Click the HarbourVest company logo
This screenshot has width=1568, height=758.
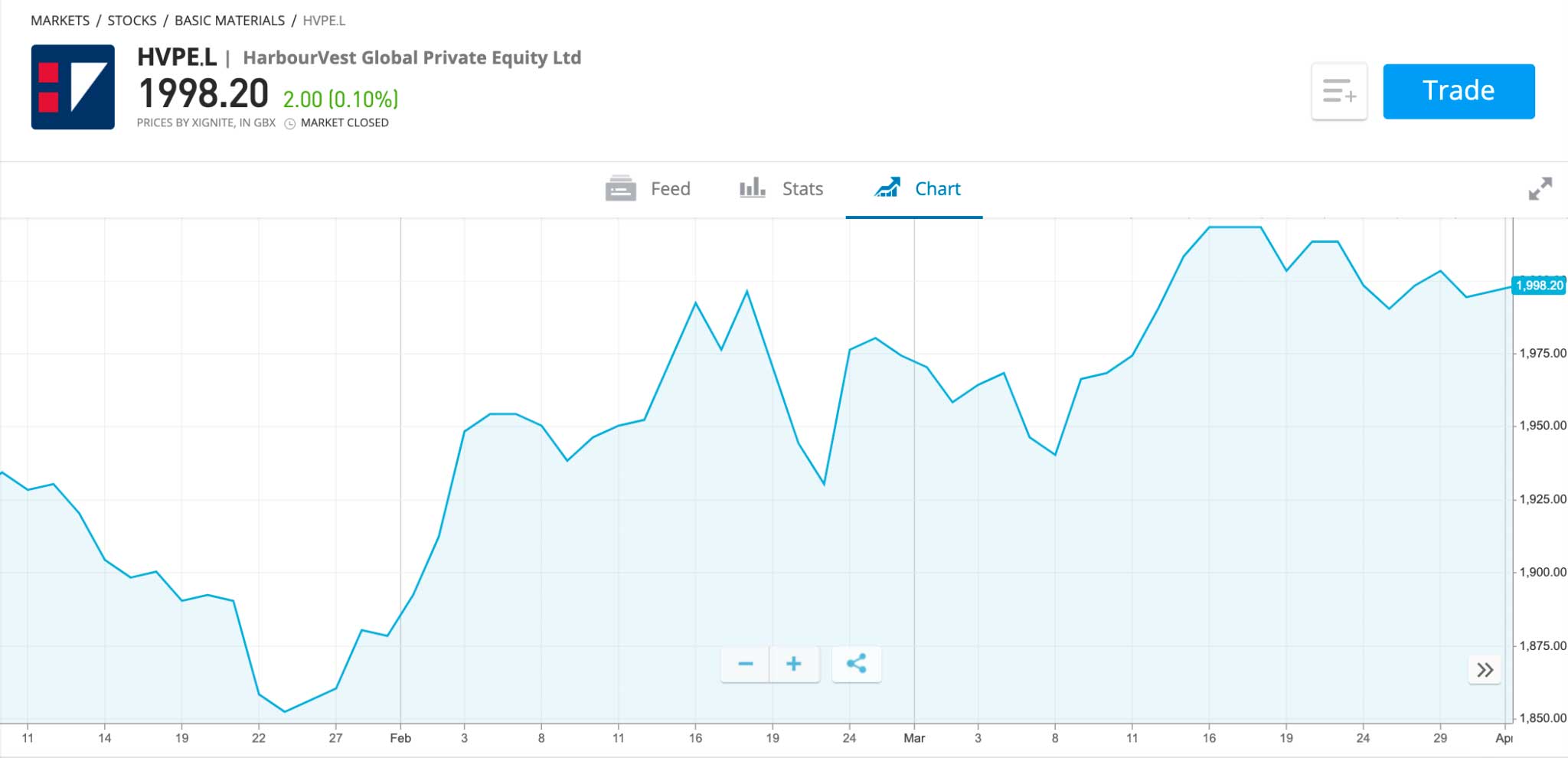[x=73, y=87]
